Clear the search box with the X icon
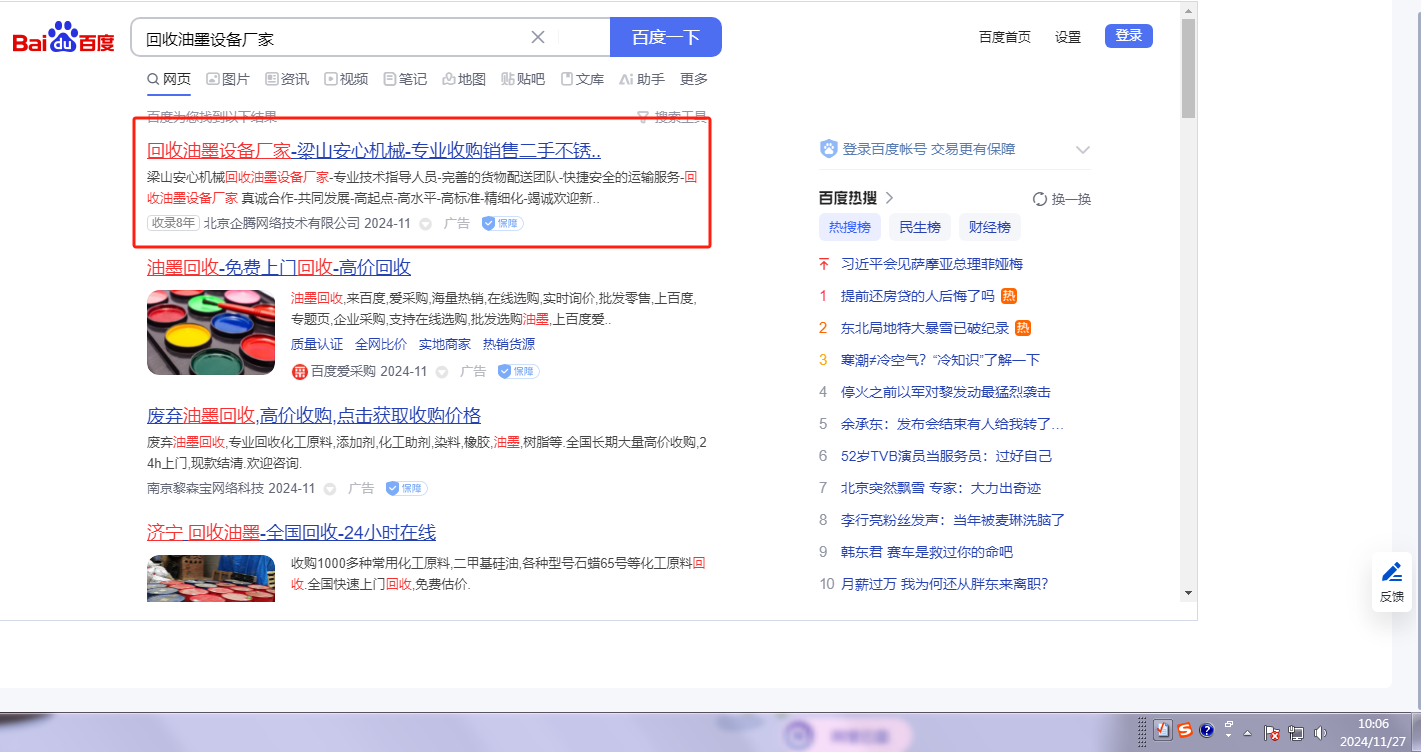This screenshot has width=1421, height=752. click(x=537, y=37)
